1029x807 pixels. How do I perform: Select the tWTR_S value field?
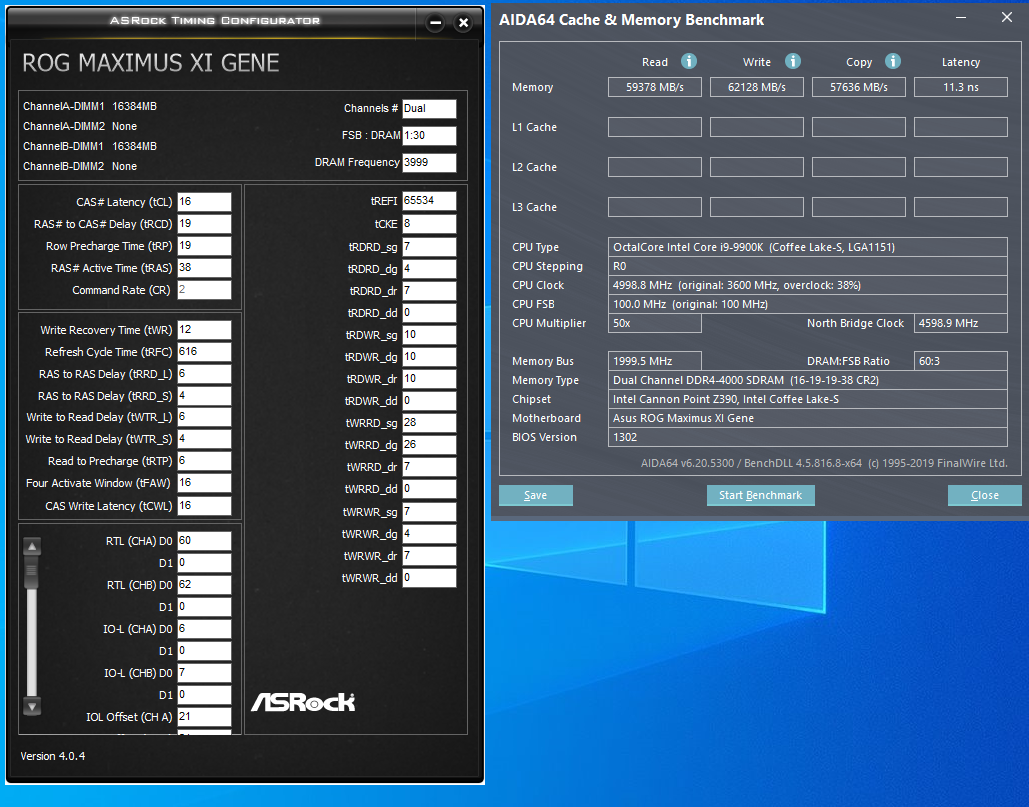(x=204, y=439)
